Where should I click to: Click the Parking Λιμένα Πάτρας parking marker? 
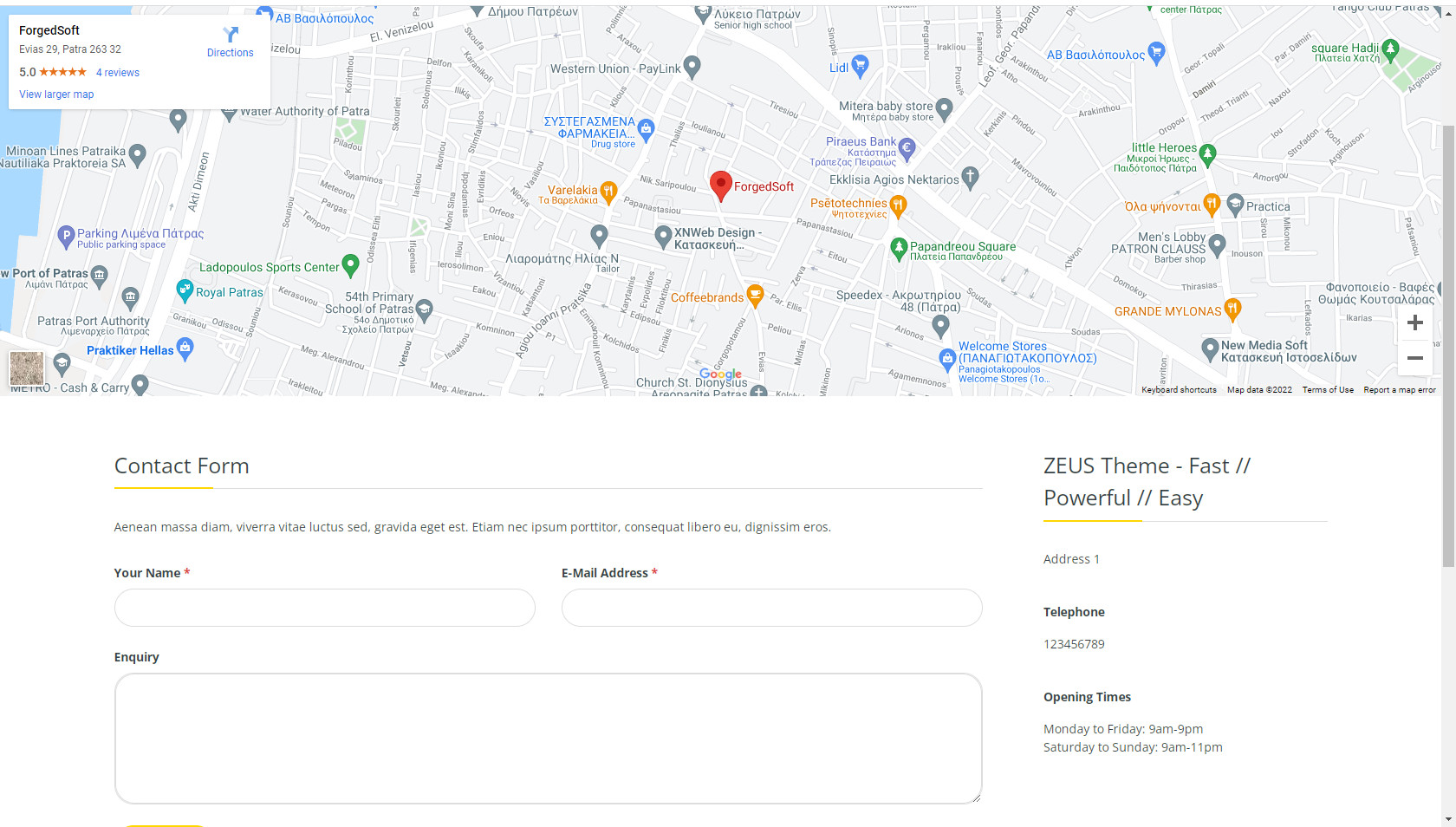tap(66, 236)
